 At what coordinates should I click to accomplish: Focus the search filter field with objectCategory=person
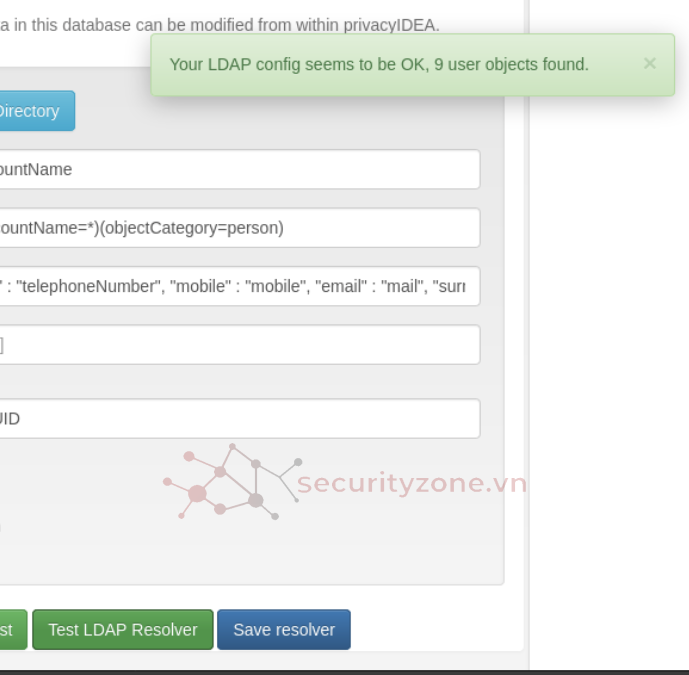[x=240, y=228]
